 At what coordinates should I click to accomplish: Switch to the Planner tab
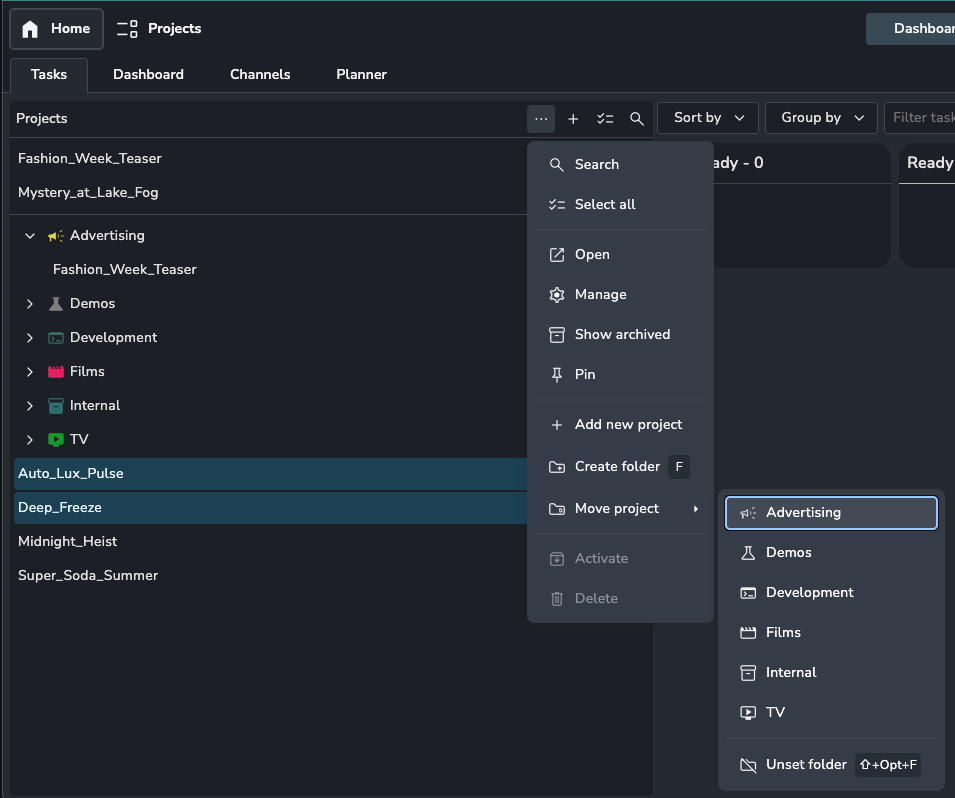(361, 75)
